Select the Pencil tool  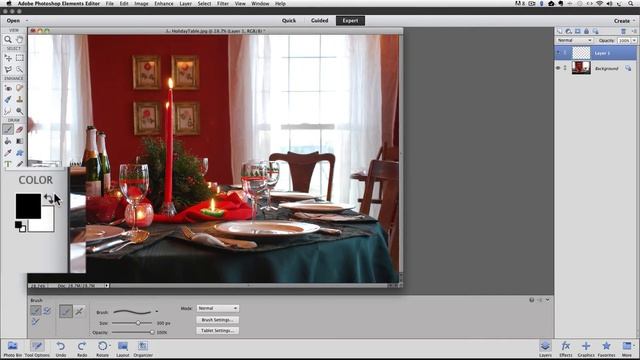tap(20, 164)
